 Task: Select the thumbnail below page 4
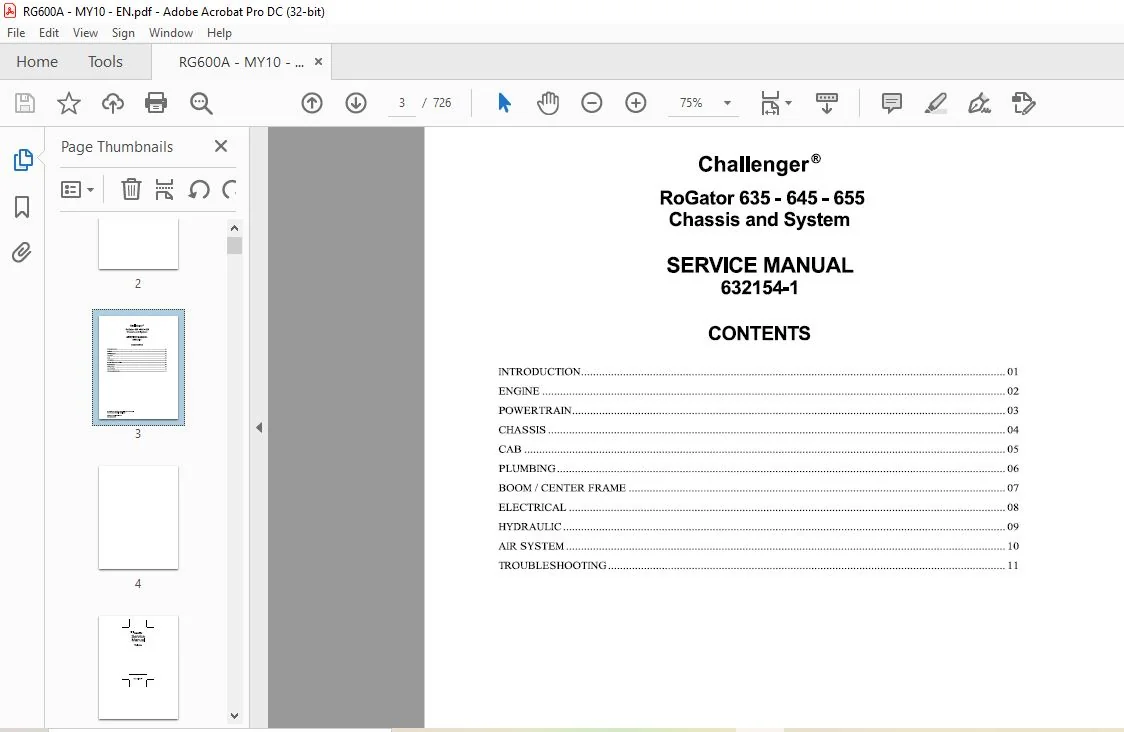138,667
